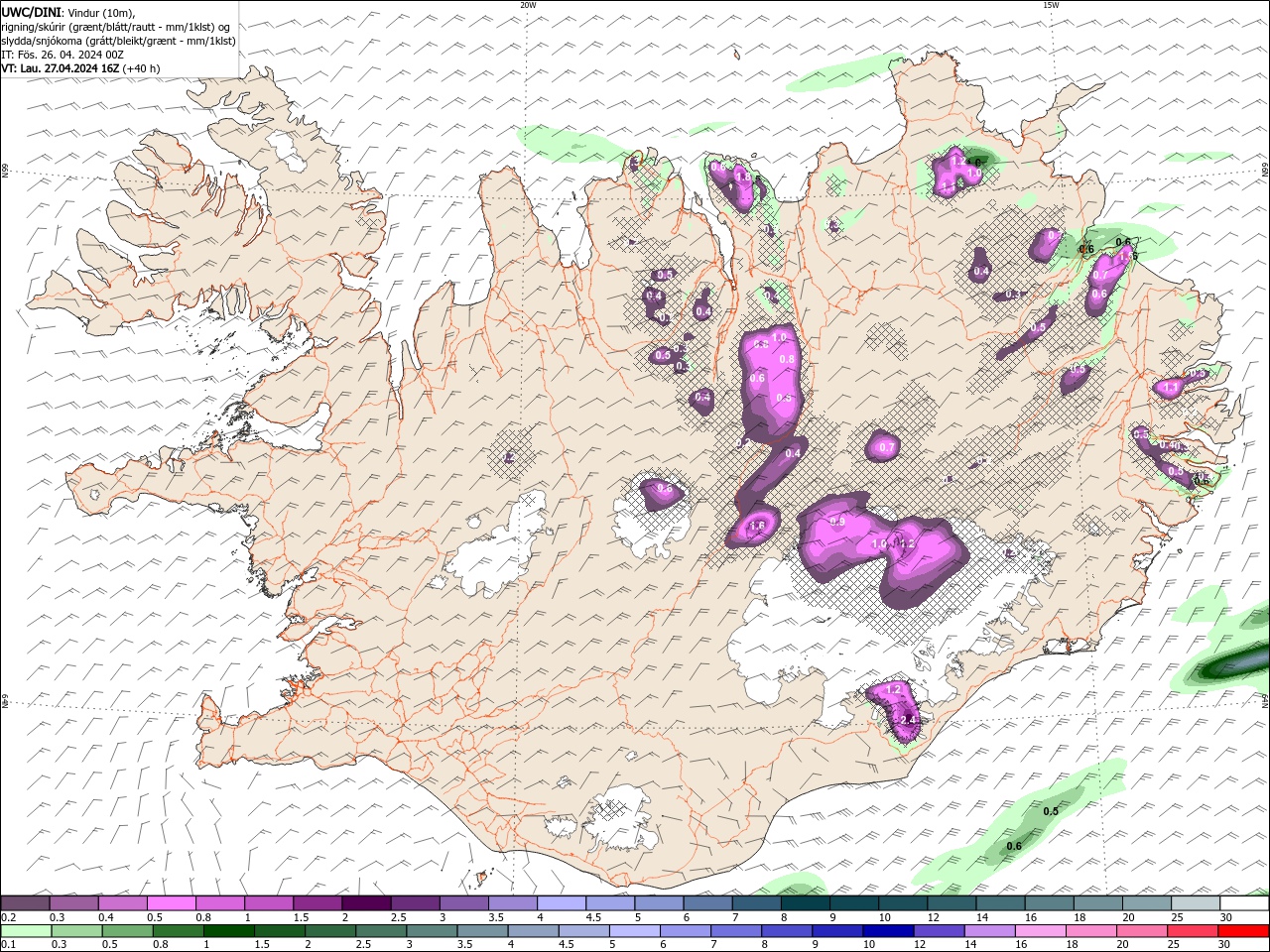Click upper legend swatch labeled 0.4

(122, 903)
